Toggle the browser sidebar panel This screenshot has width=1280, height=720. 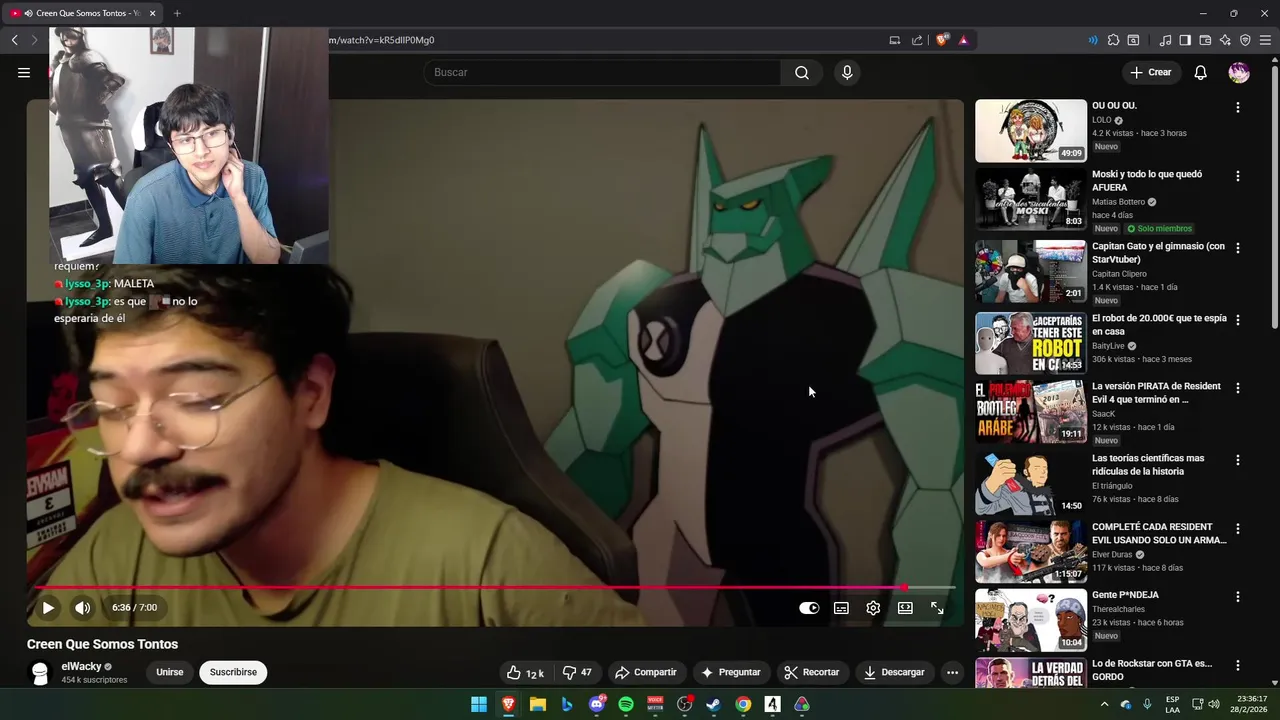[x=1185, y=40]
